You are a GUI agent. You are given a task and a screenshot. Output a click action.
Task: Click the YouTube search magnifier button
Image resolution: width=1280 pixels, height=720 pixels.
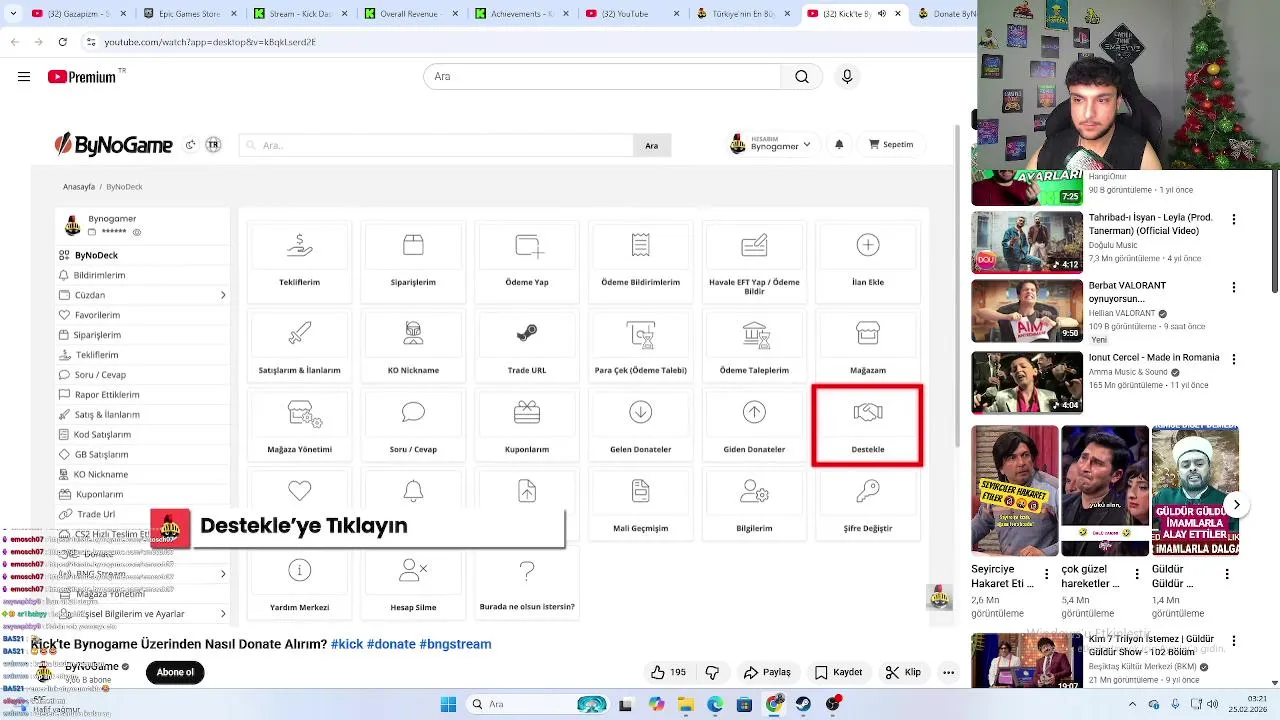click(801, 77)
